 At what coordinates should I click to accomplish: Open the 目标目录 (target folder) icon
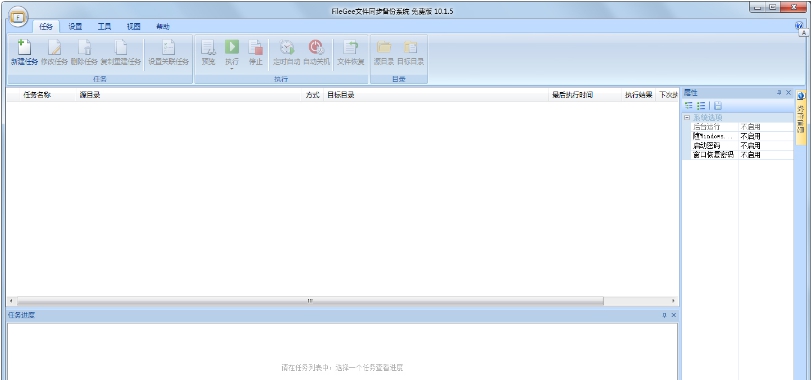pyautogui.click(x=410, y=48)
